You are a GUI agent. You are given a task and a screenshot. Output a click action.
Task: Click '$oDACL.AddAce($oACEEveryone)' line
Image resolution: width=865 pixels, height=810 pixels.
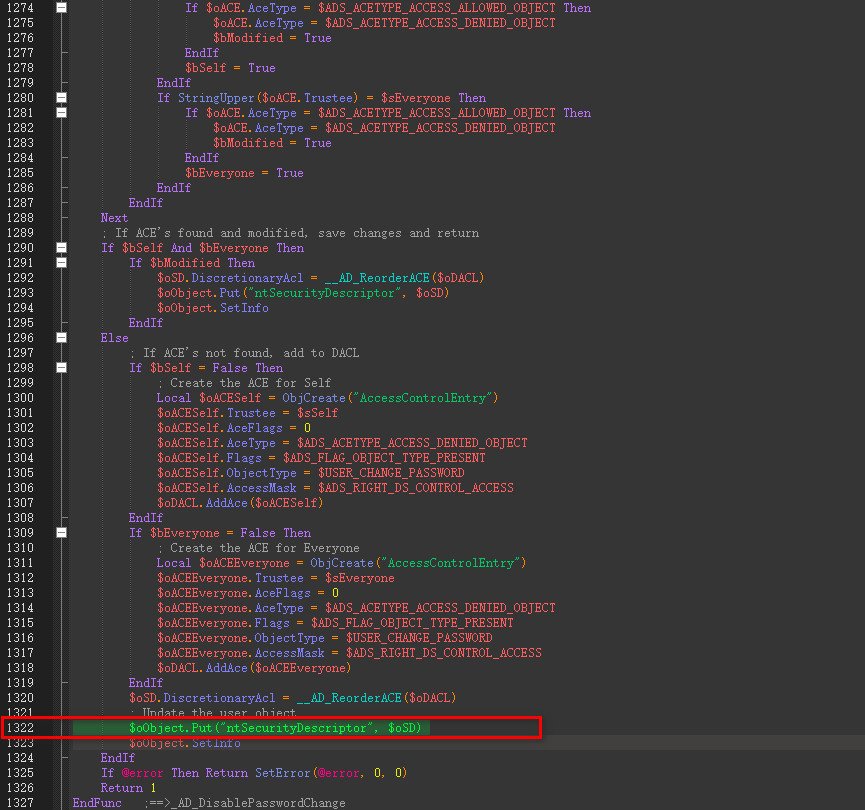[254, 668]
